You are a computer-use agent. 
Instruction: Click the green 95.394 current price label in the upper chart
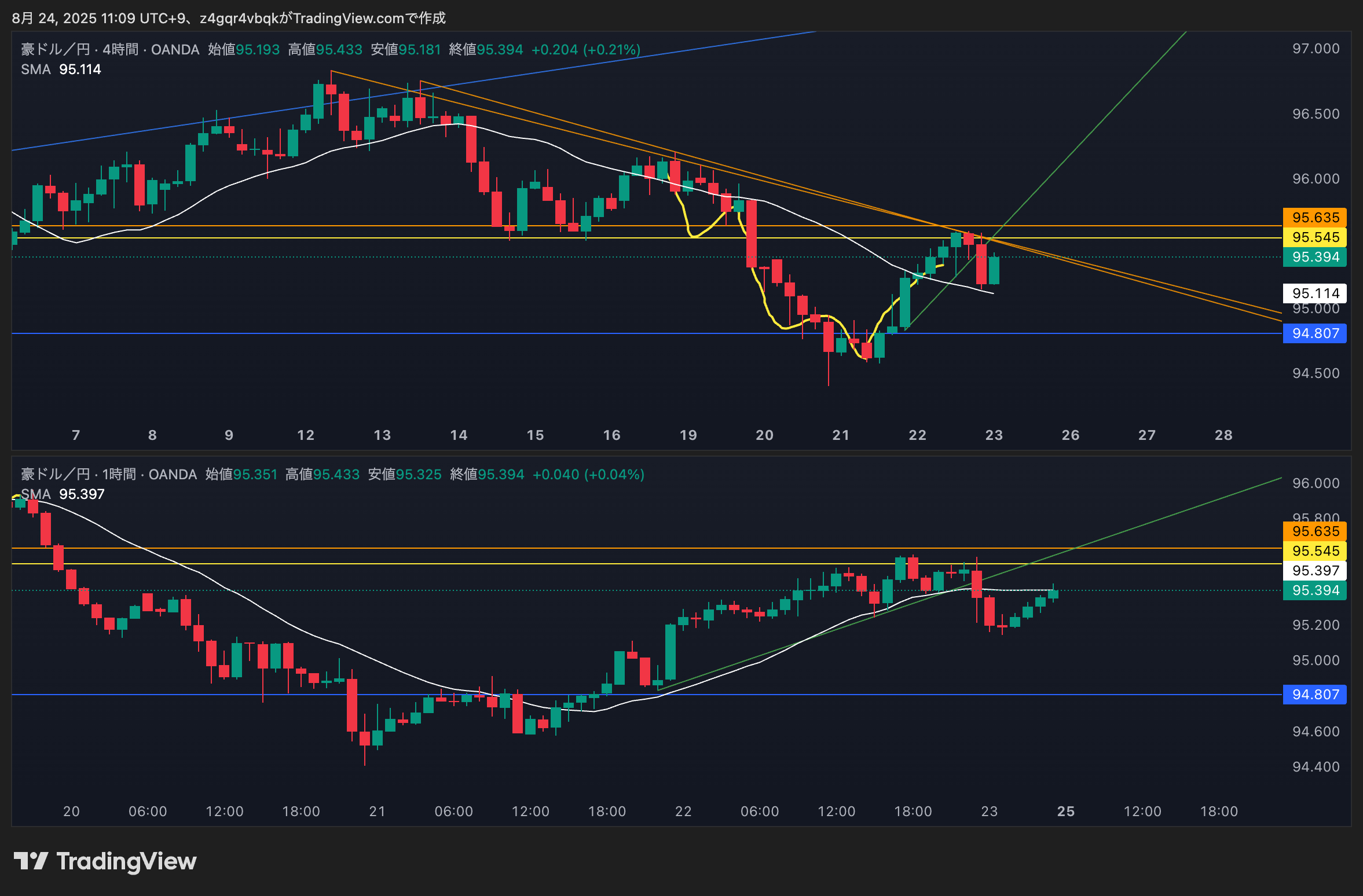pyautogui.click(x=1314, y=257)
